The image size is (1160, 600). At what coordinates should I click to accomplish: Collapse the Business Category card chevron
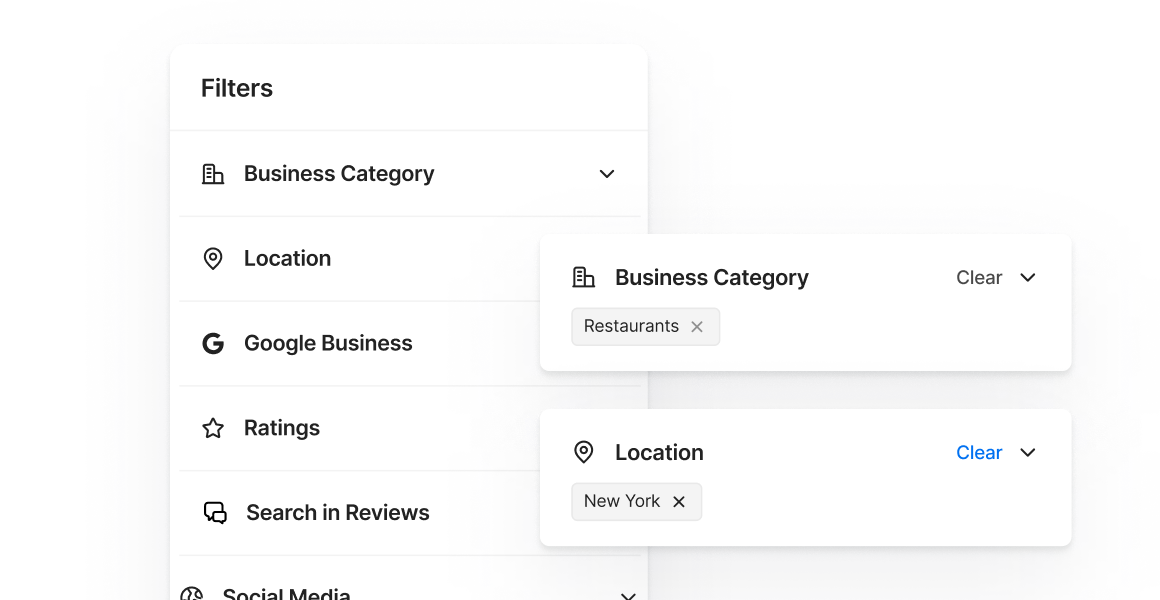(x=1028, y=277)
